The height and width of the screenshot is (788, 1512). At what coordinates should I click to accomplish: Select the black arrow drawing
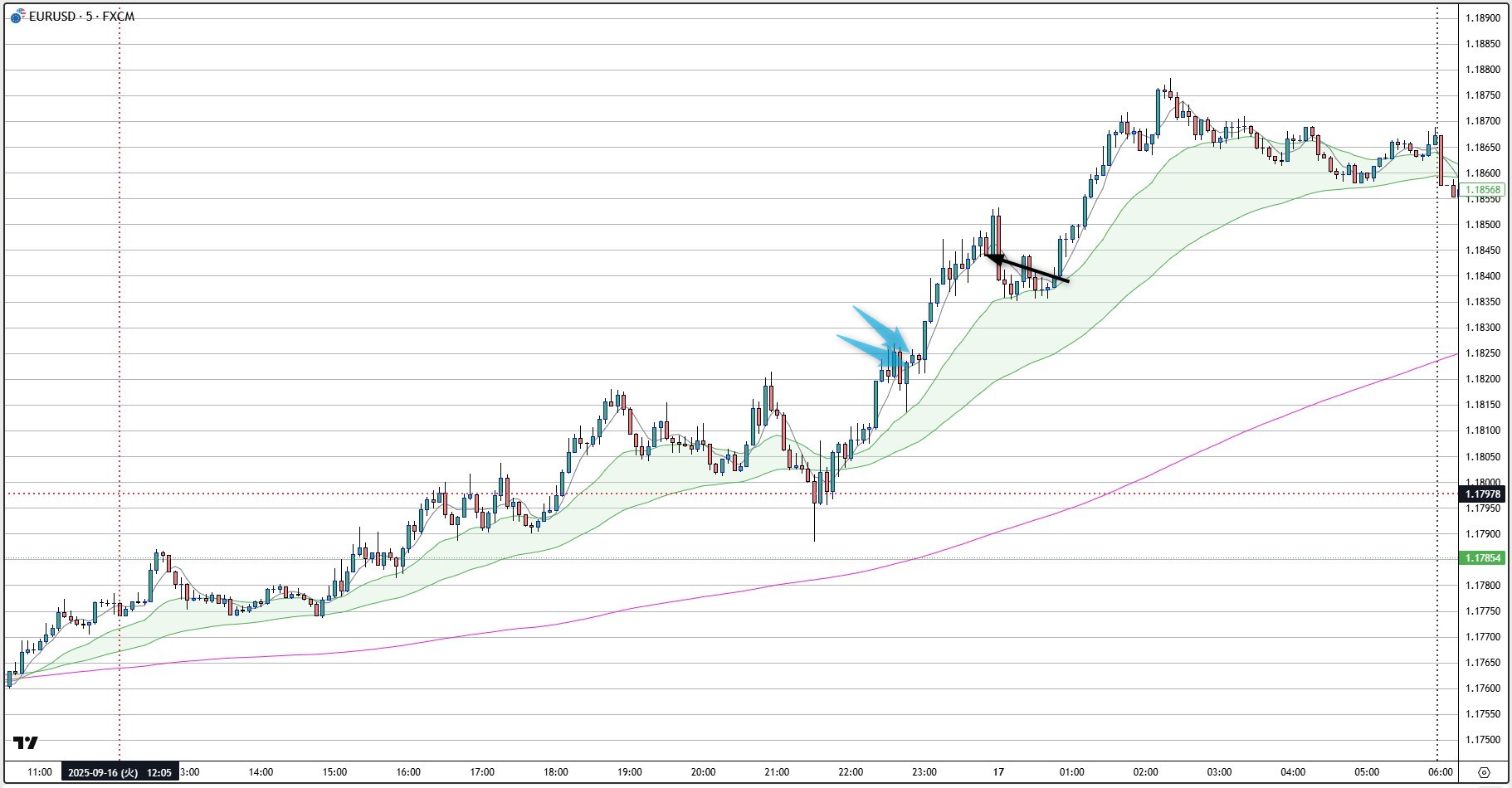coord(1027,269)
